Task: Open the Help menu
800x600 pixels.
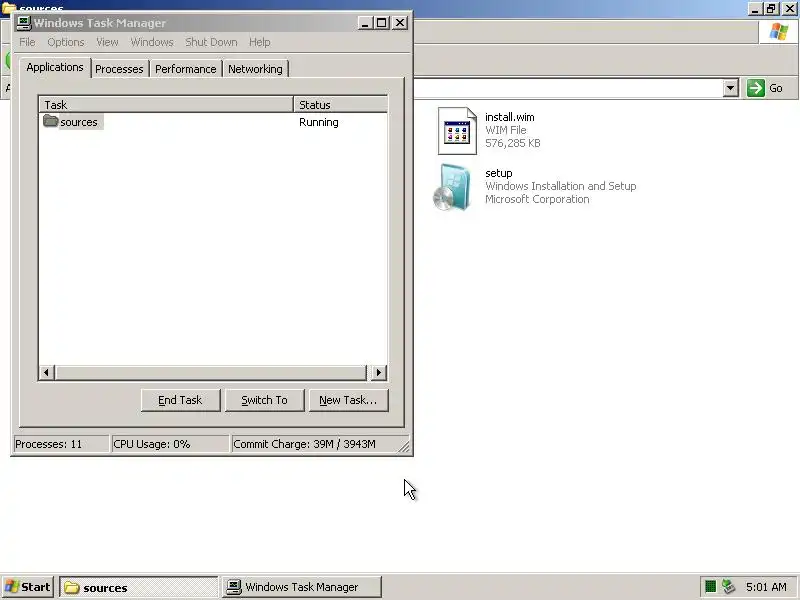Action: 260,42
